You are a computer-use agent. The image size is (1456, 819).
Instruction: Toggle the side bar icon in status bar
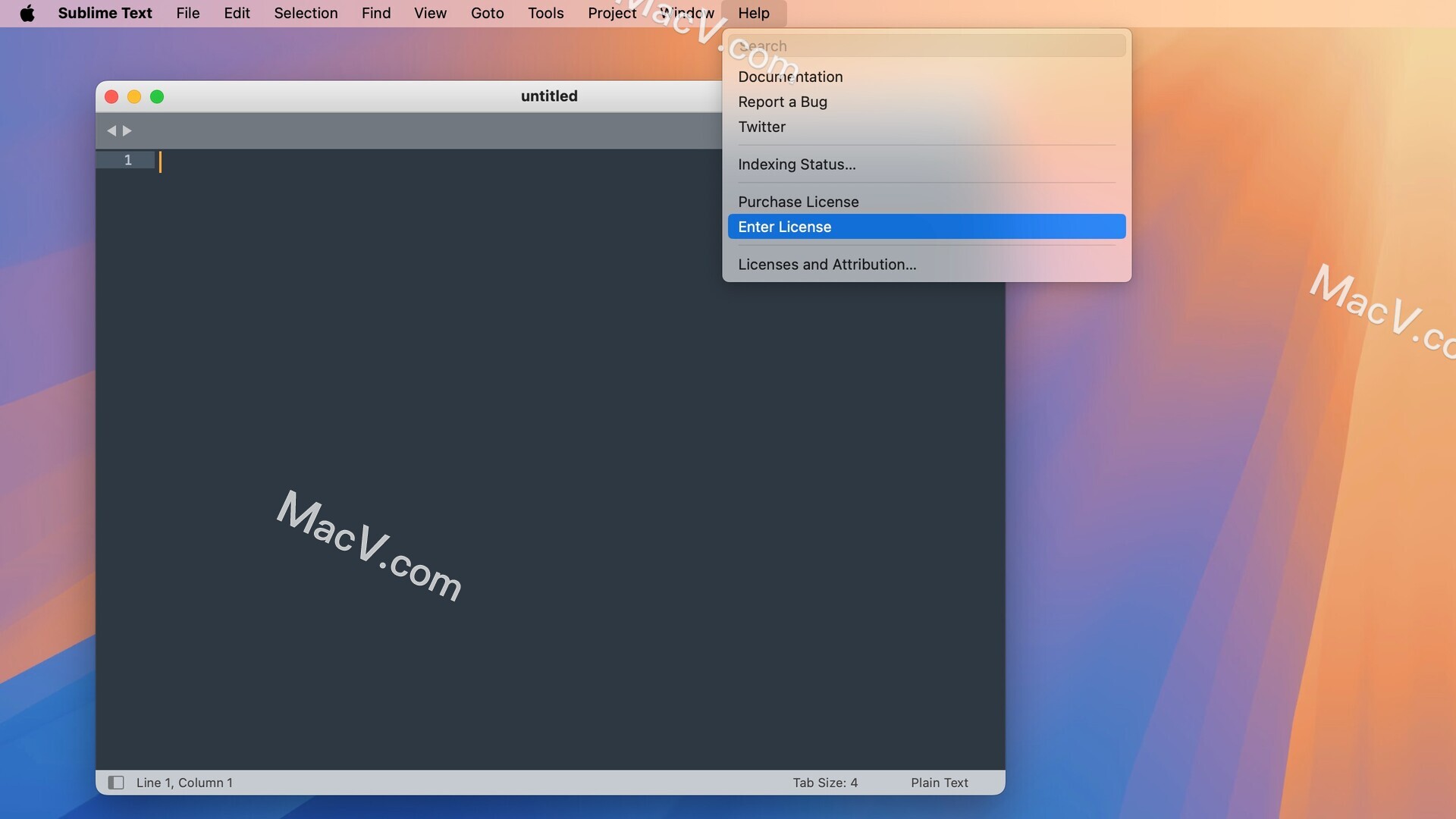pyautogui.click(x=116, y=783)
